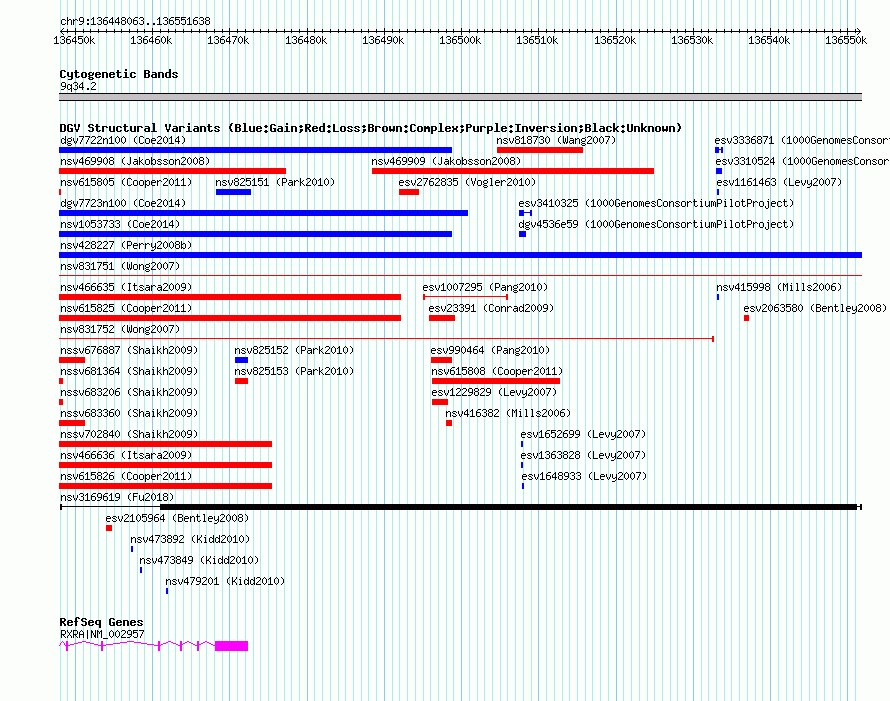Click the nsv428227 (Perry2008b) label

126,245
